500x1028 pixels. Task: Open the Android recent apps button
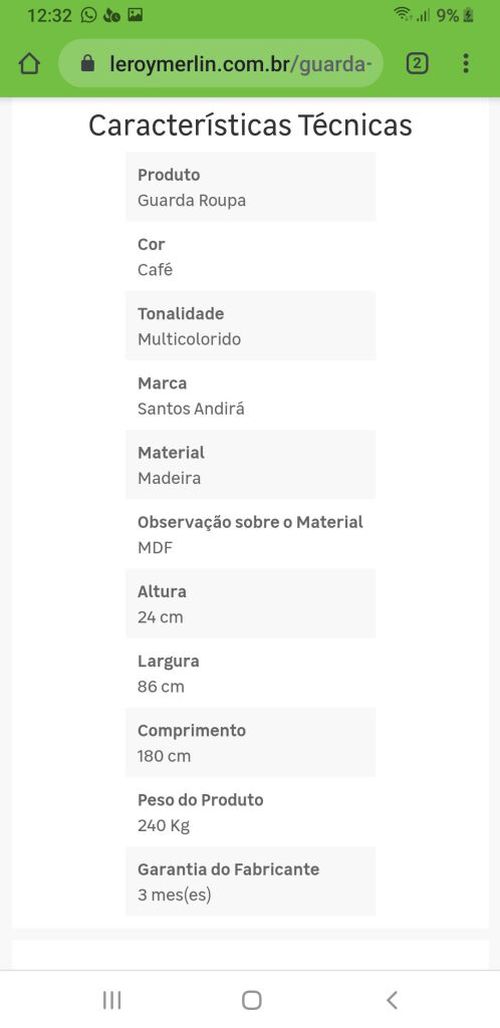[112, 1000]
